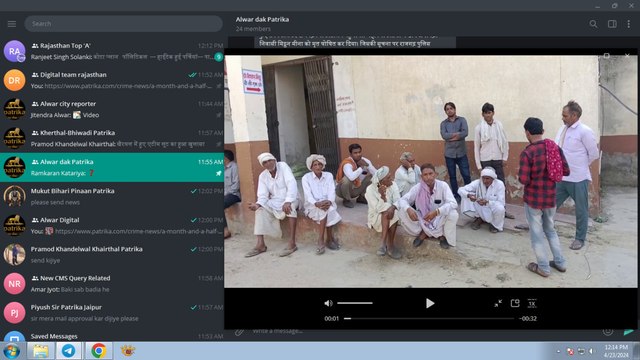
Task: Click the system tray network icon
Action: point(581,351)
